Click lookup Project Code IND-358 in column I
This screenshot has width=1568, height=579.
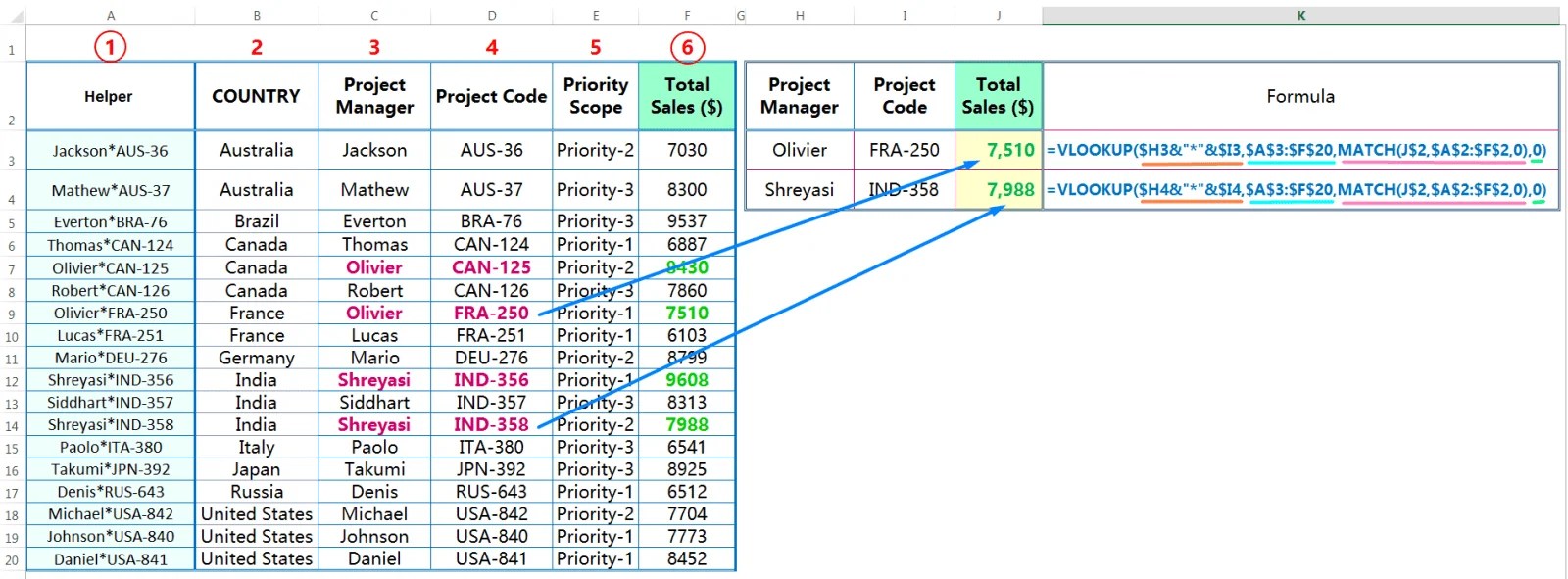(x=905, y=190)
